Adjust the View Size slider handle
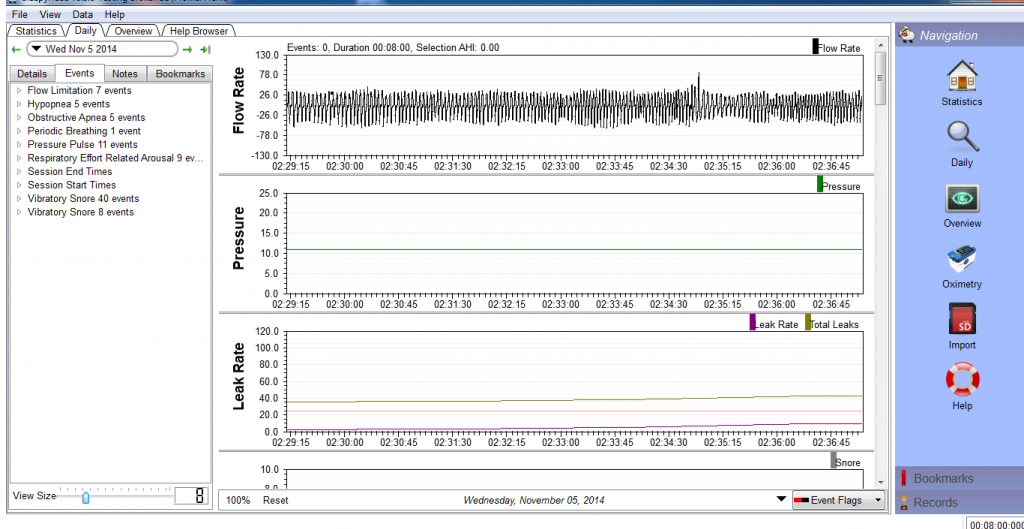 tap(86, 498)
